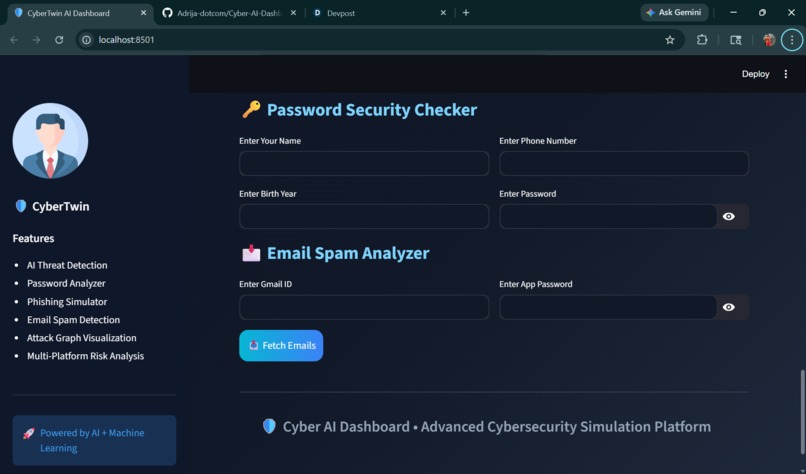Switch to the Adrija-dotcom GitHub tab
The width and height of the screenshot is (806, 474).
click(x=229, y=13)
